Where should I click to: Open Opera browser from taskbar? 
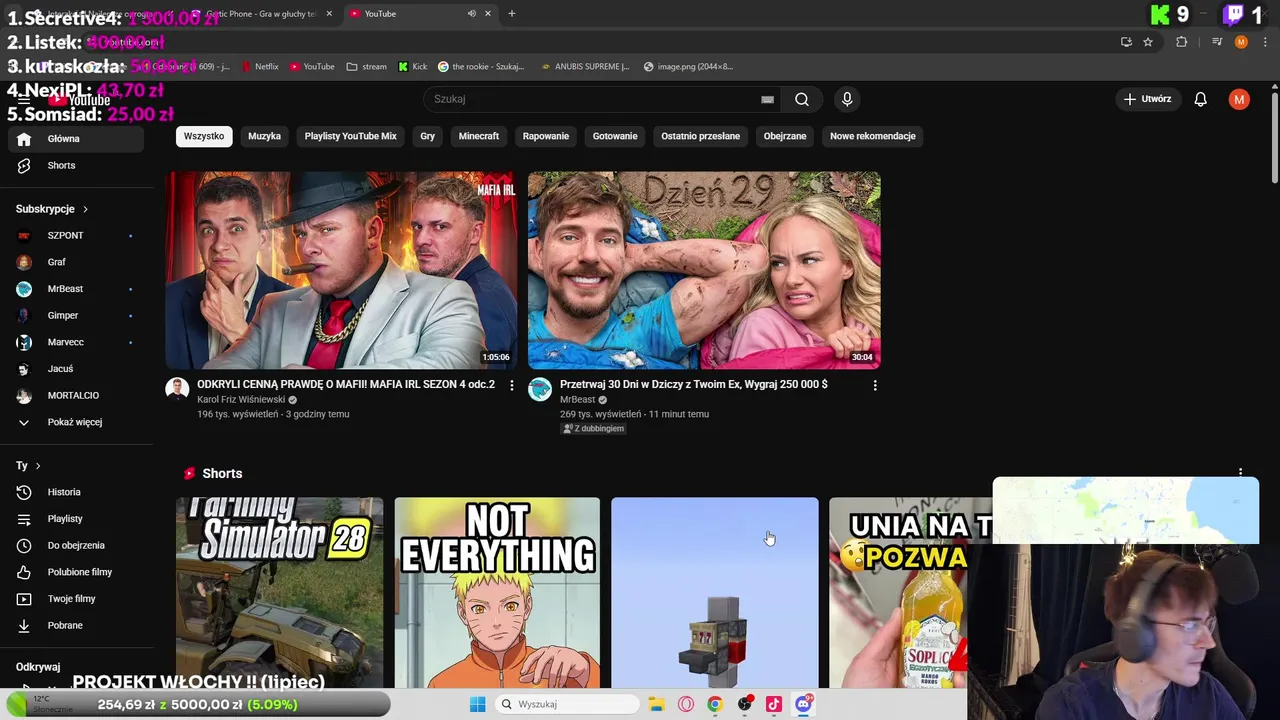(x=686, y=704)
